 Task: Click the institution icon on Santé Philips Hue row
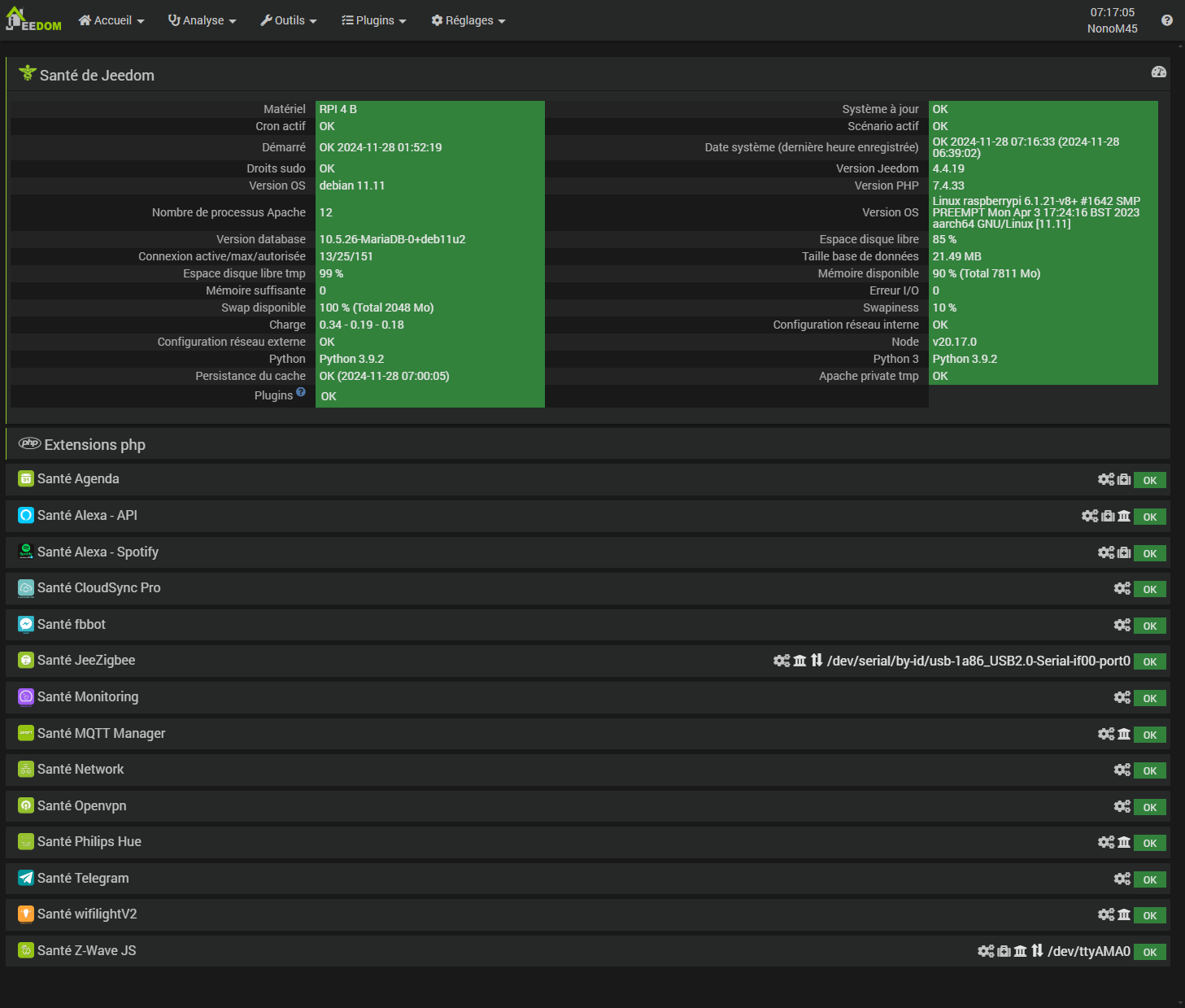click(x=1124, y=843)
